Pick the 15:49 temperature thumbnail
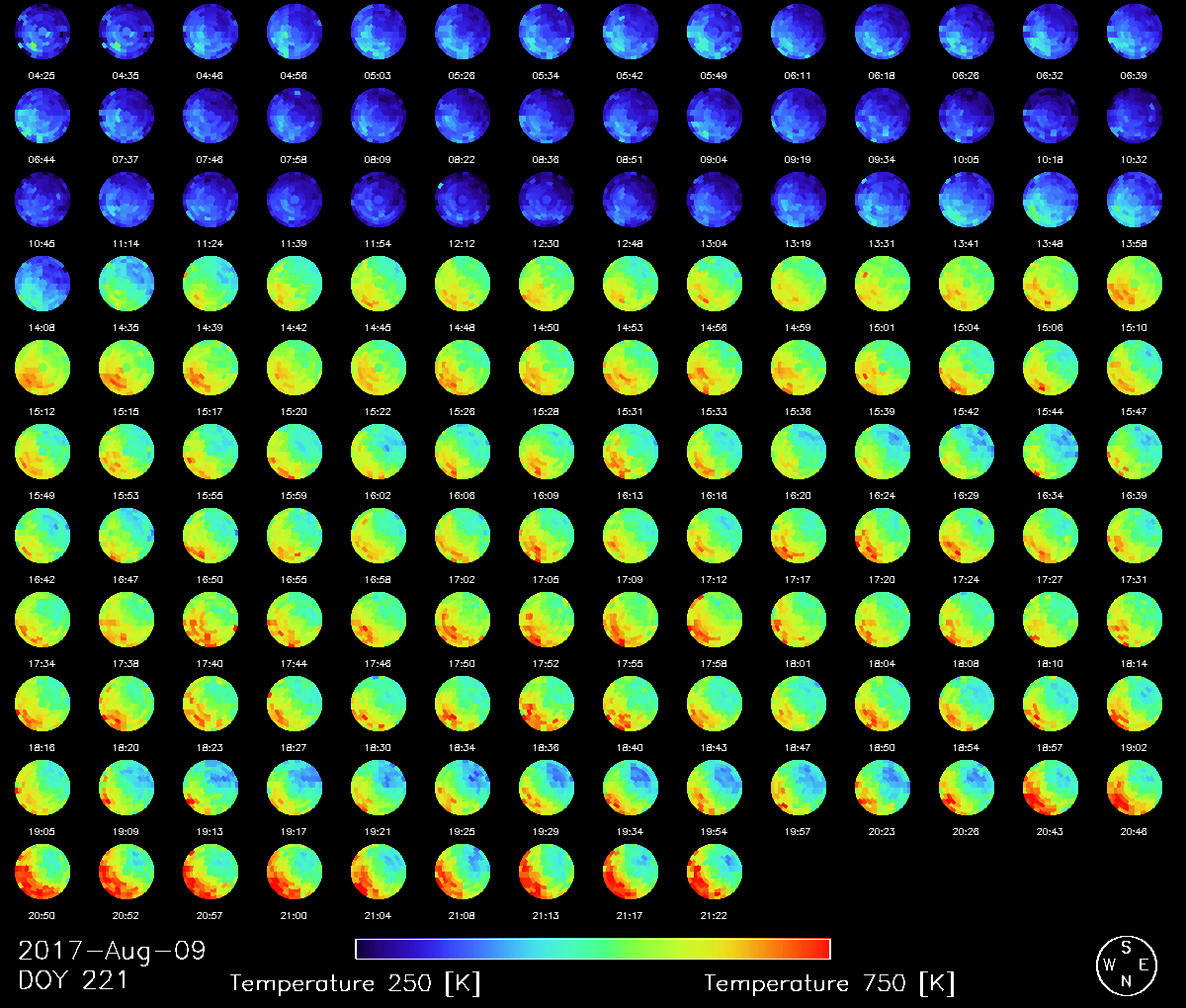The width and height of the screenshot is (1186, 1008). [42, 452]
